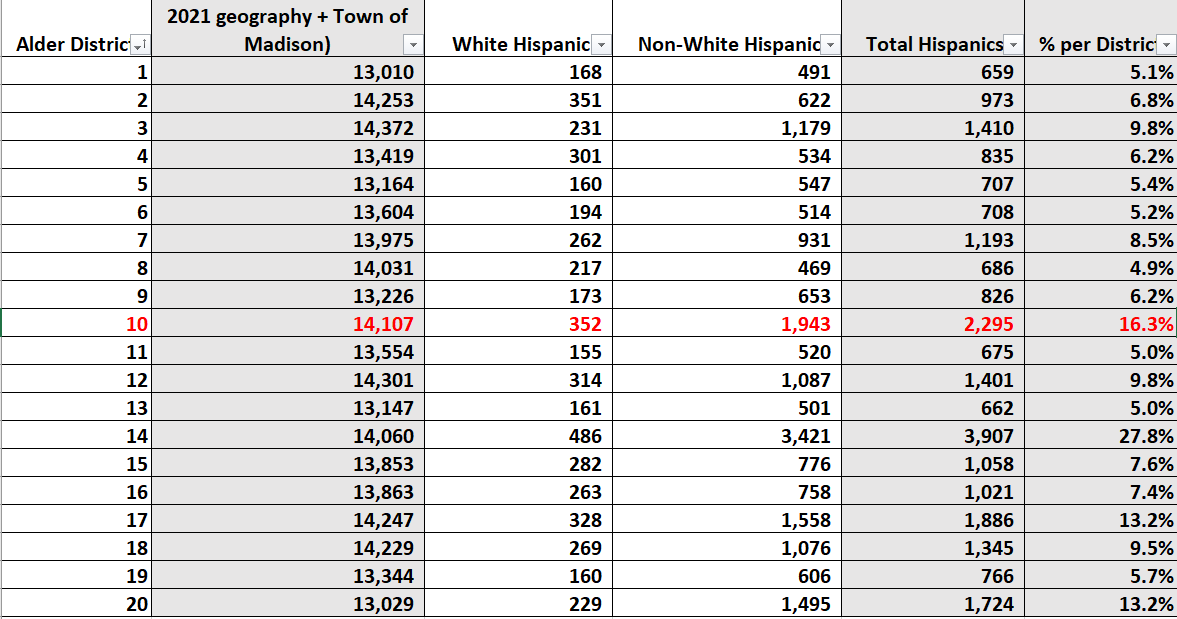Select population cell 14,247
Screen dimensions: 1177x619
pyautogui.click(x=288, y=520)
